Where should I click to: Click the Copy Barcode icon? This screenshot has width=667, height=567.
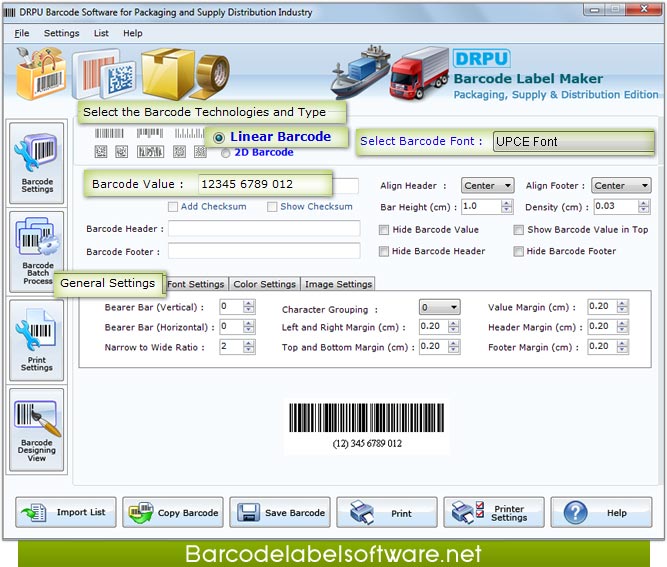pyautogui.click(x=141, y=512)
